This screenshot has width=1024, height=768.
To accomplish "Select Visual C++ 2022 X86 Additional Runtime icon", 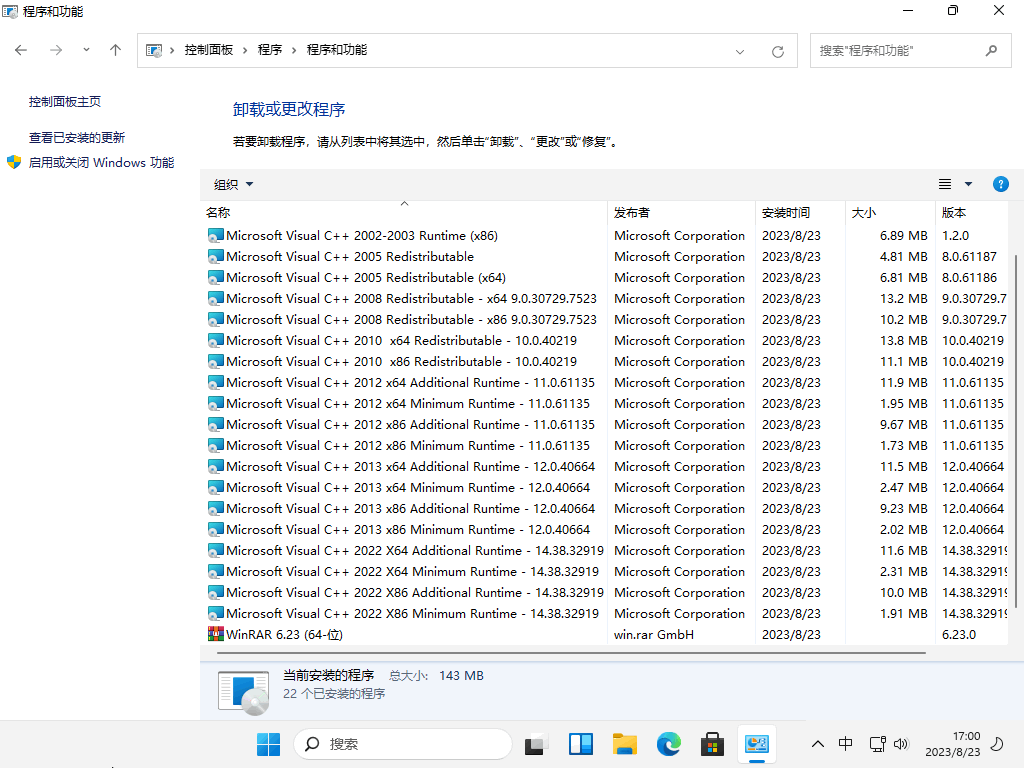I will (216, 592).
